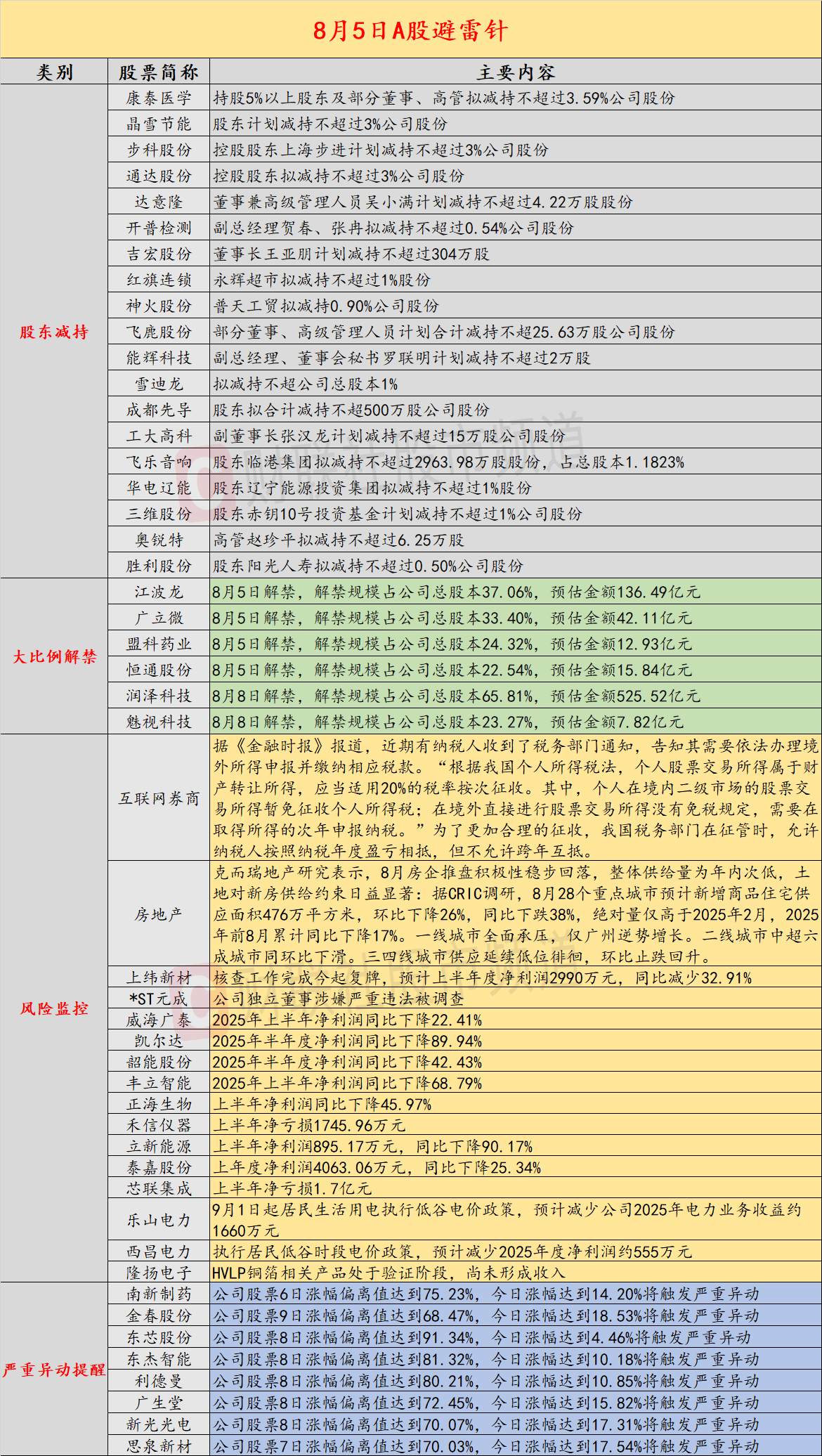Select the 类别 column header
The height and width of the screenshot is (1456, 822).
click(x=54, y=72)
